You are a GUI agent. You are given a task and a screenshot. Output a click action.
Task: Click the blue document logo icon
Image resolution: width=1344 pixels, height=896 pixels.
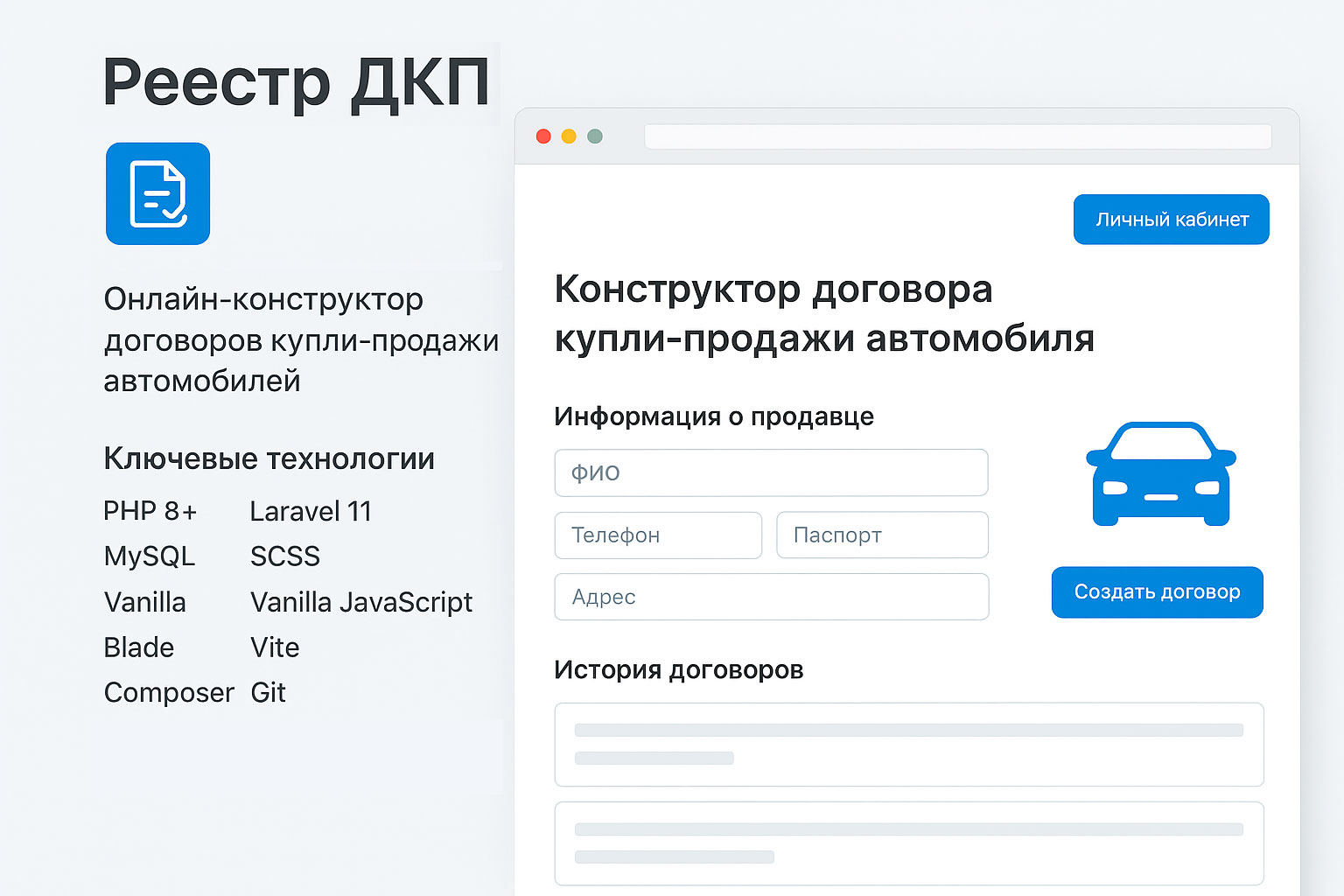pyautogui.click(x=157, y=193)
